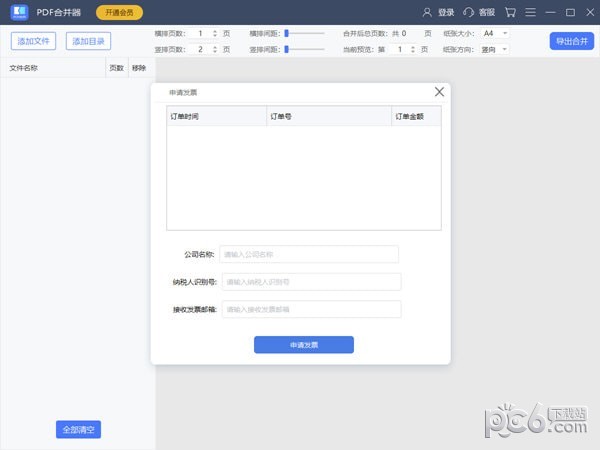Close the 申请发票 dialog
Viewport: 600px width, 450px height.
(x=439, y=92)
